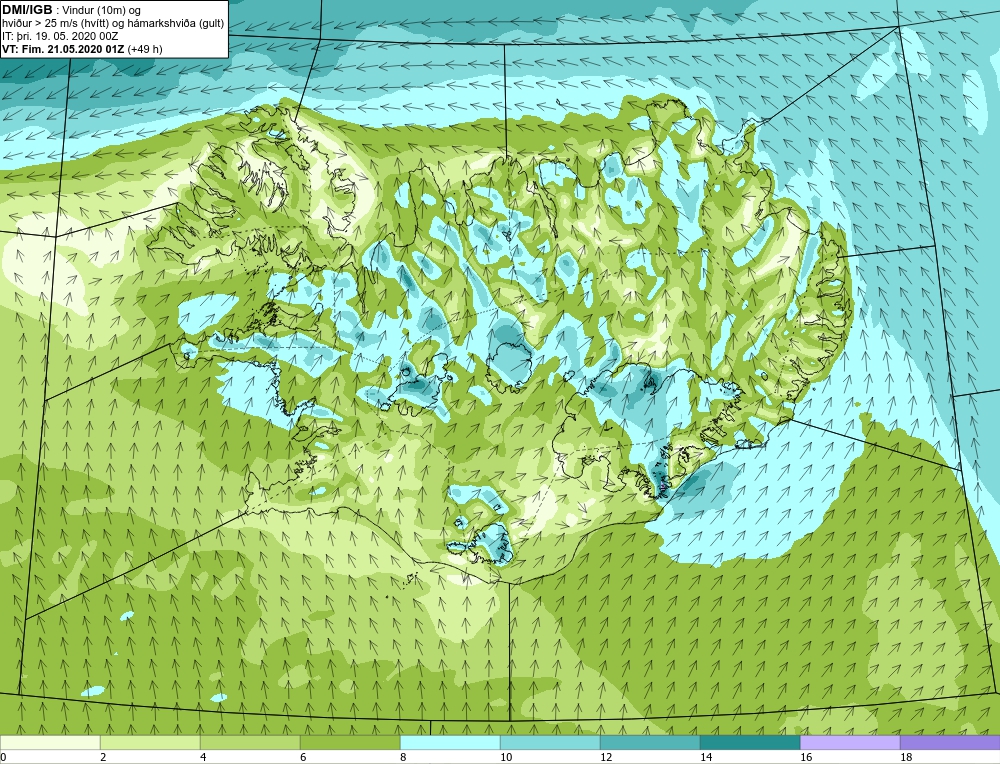
Task: Click the 4–6 m/s green legend swatch
Action: click(x=250, y=742)
